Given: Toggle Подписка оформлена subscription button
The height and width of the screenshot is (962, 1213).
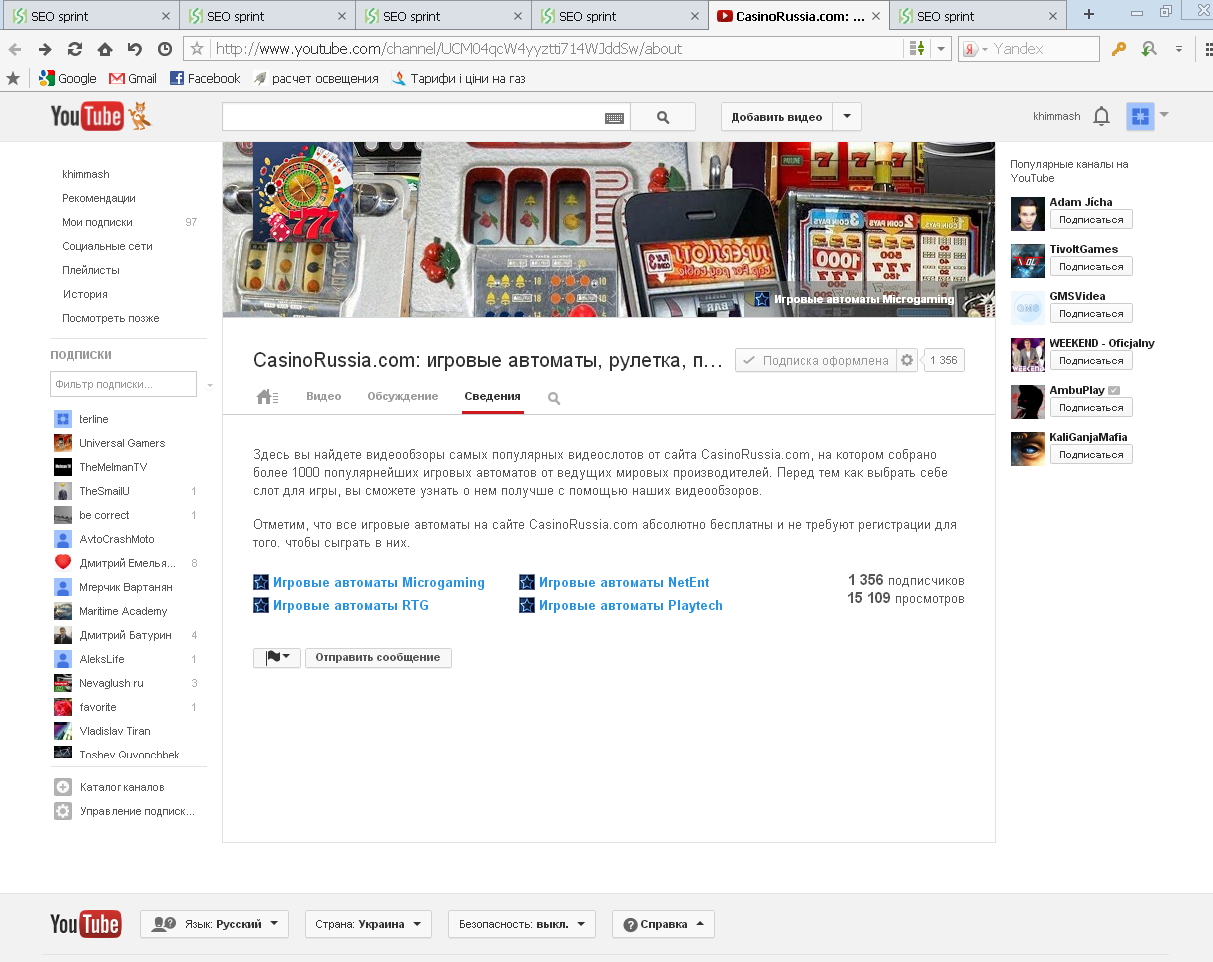Looking at the screenshot, I should tap(815, 361).
